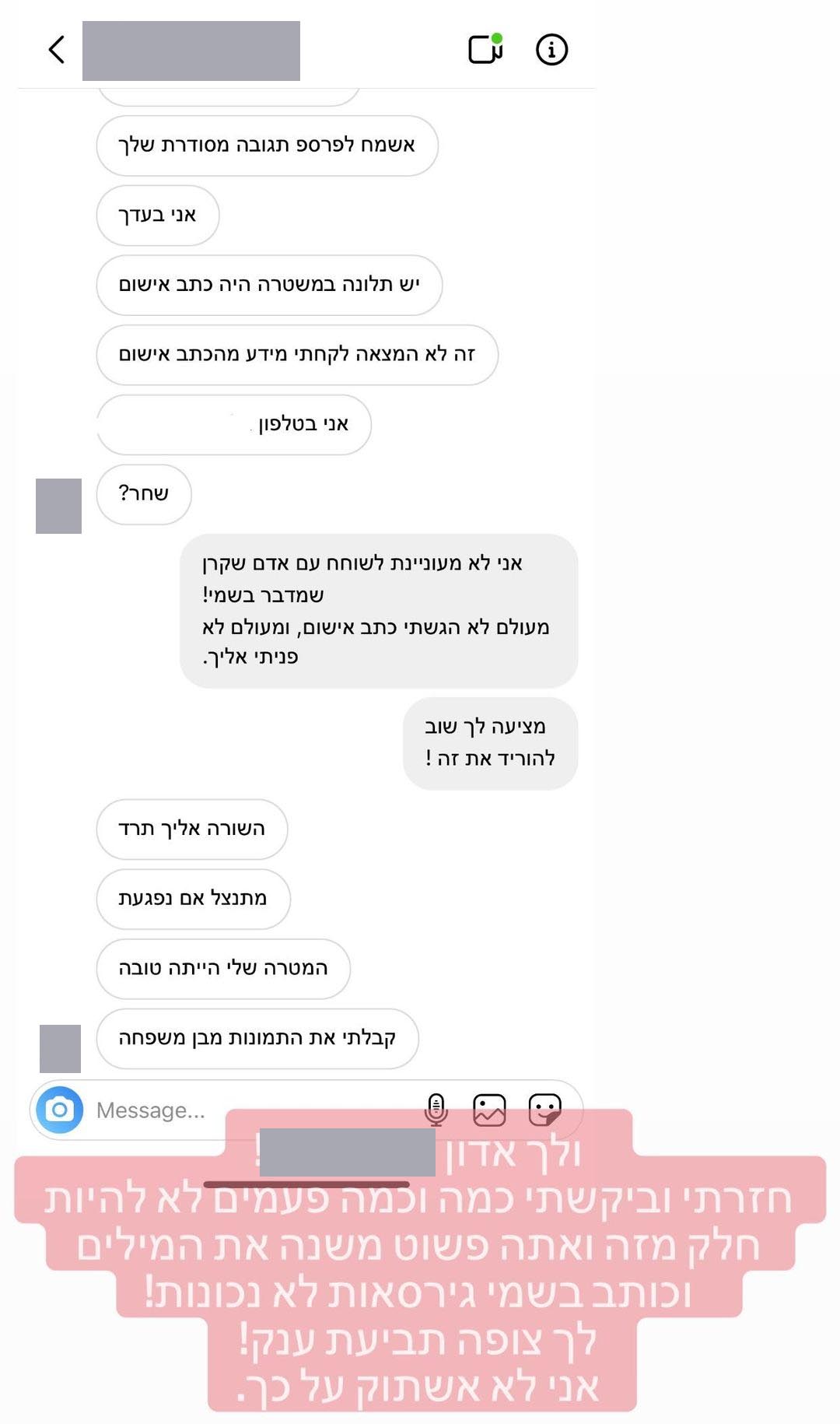Image resolution: width=840 pixels, height=1424 pixels.
Task: Select the message bubble reading שחר?
Action: [144, 494]
